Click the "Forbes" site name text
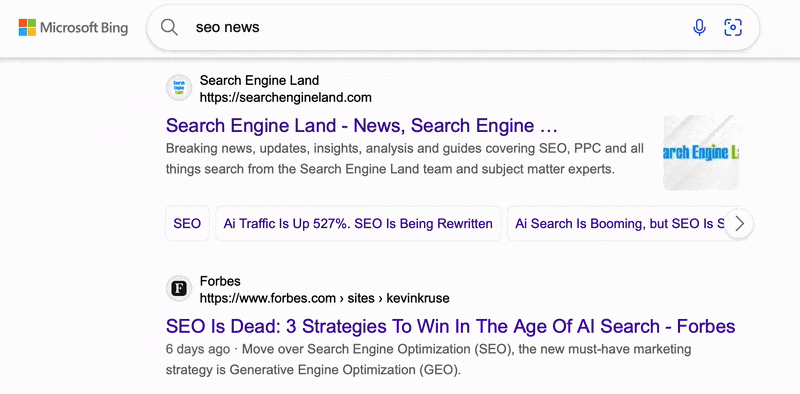The width and height of the screenshot is (800, 394). point(220,281)
